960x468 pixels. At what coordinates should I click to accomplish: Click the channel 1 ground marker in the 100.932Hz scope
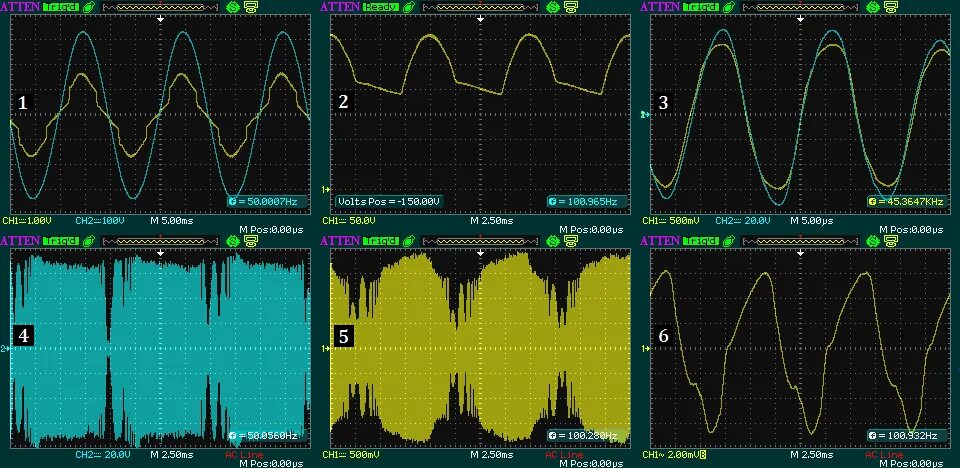pyautogui.click(x=646, y=349)
